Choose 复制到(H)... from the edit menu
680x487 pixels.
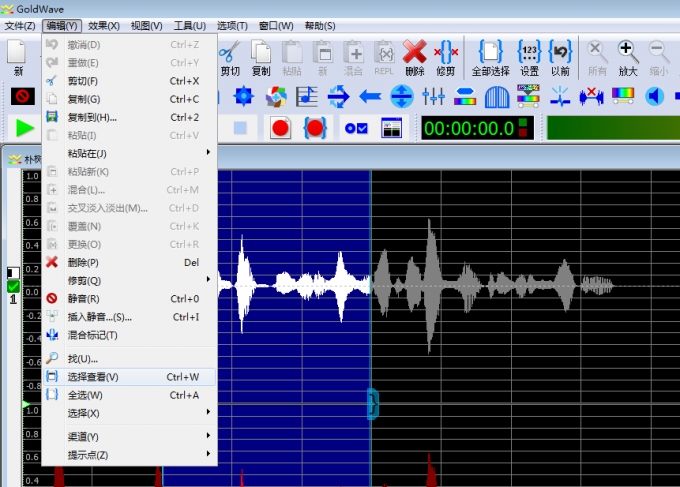(x=130, y=118)
